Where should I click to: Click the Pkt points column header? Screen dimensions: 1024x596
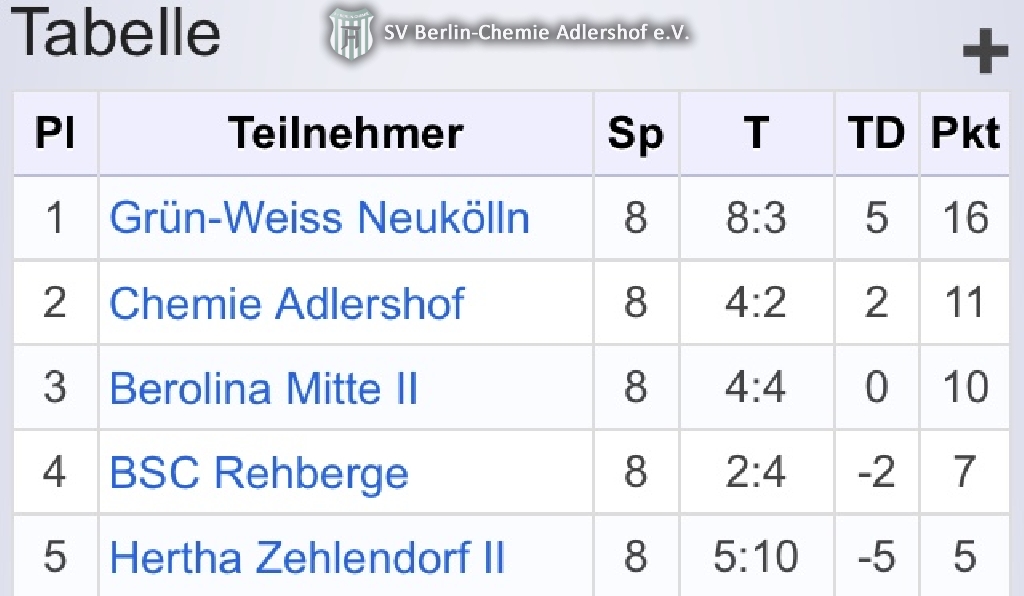tap(965, 133)
